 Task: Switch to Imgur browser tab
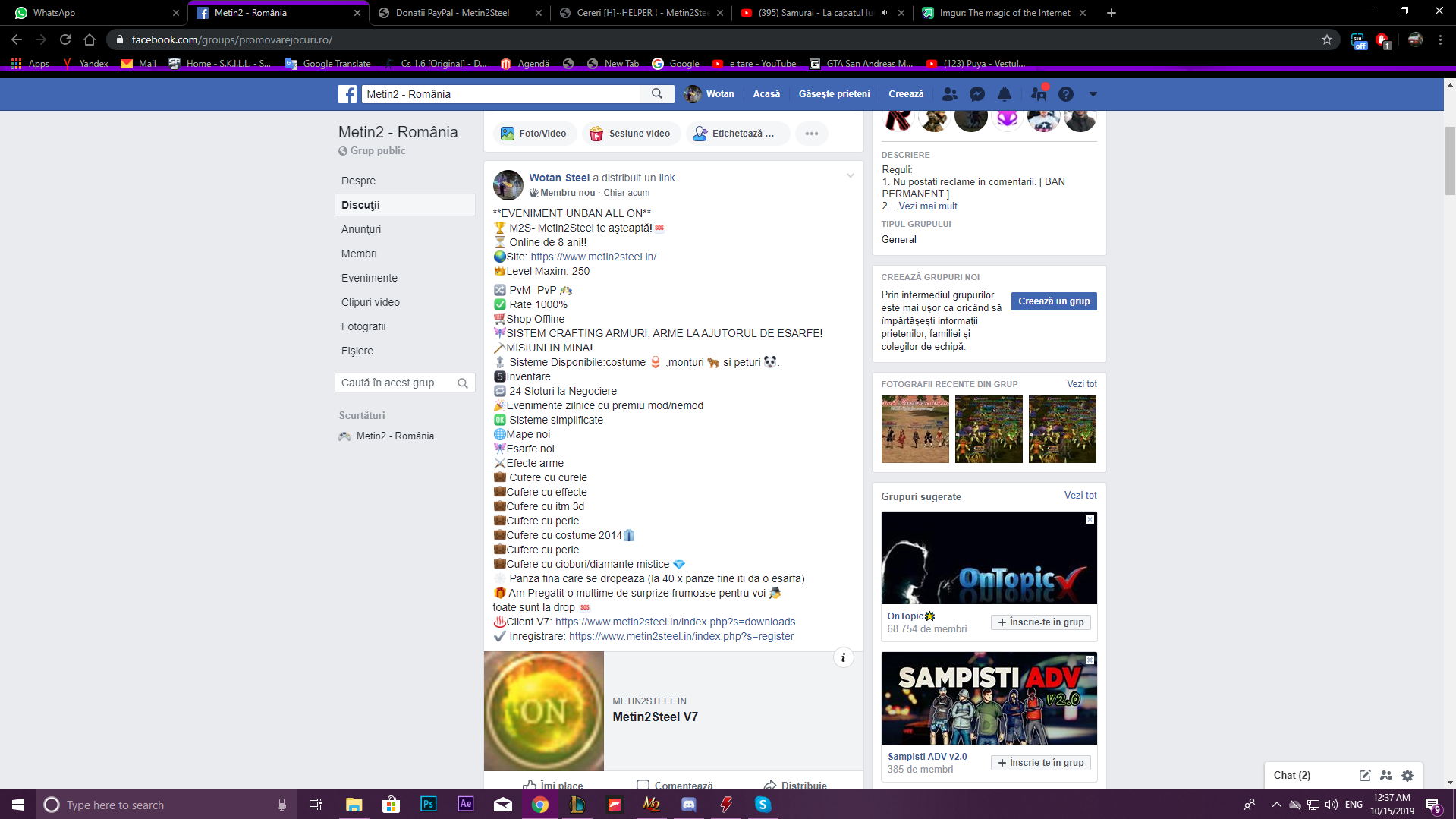1005,13
